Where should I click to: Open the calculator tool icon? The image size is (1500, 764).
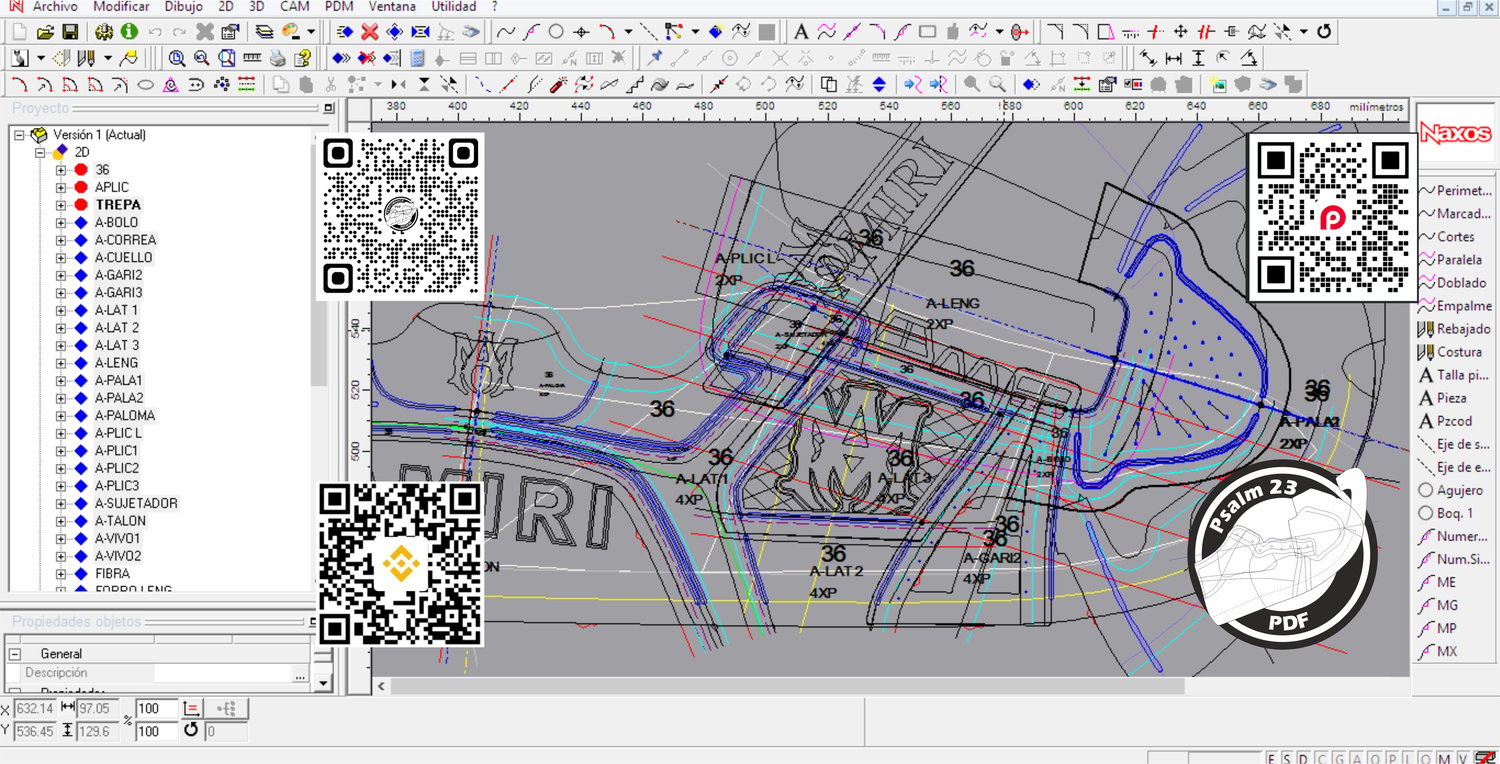pyautogui.click(x=417, y=58)
